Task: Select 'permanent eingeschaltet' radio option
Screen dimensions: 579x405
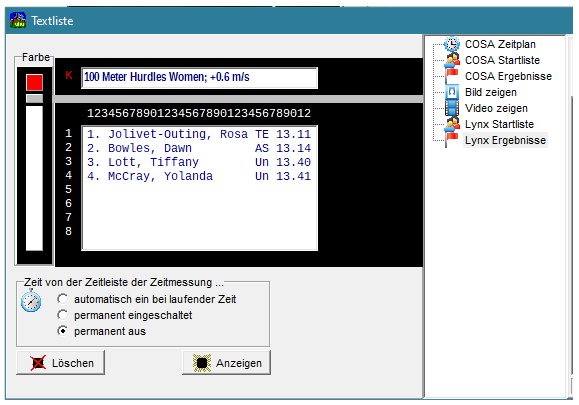Action: point(63,315)
